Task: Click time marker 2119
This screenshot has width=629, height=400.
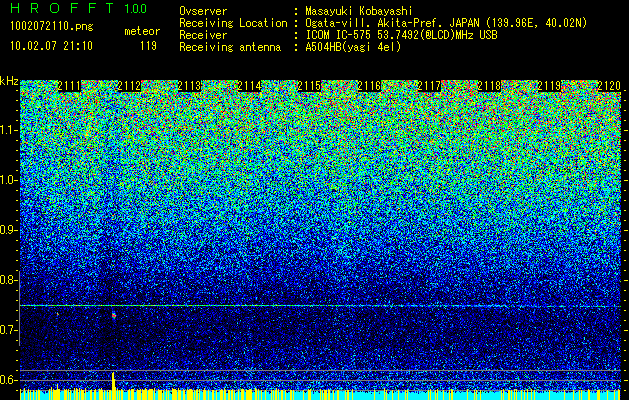Action: tap(549, 86)
